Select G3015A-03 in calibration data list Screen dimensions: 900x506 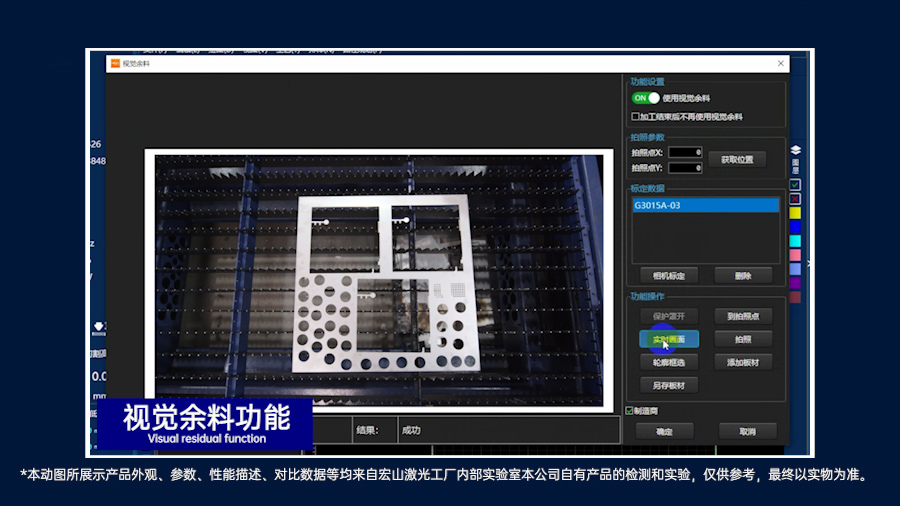coord(705,205)
